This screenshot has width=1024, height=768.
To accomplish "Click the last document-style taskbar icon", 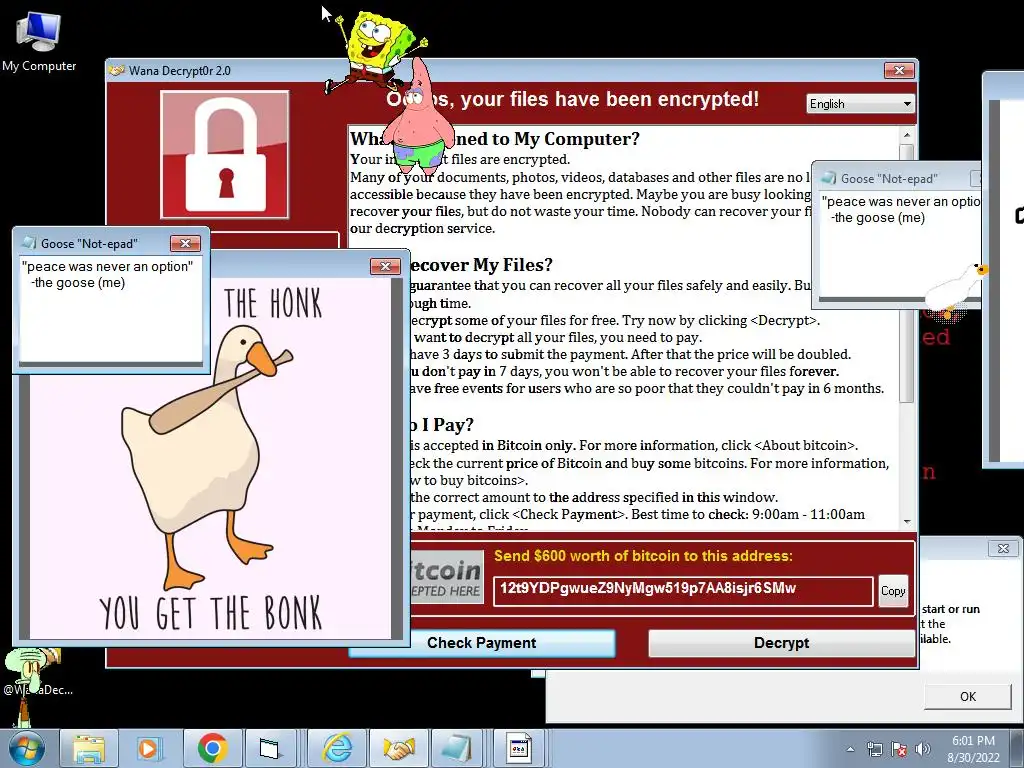I will click(519, 749).
